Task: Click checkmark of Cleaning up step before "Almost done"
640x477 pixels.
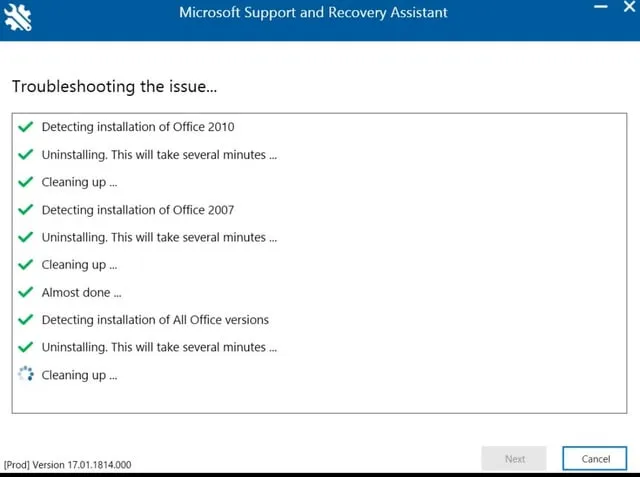Action: click(x=26, y=265)
